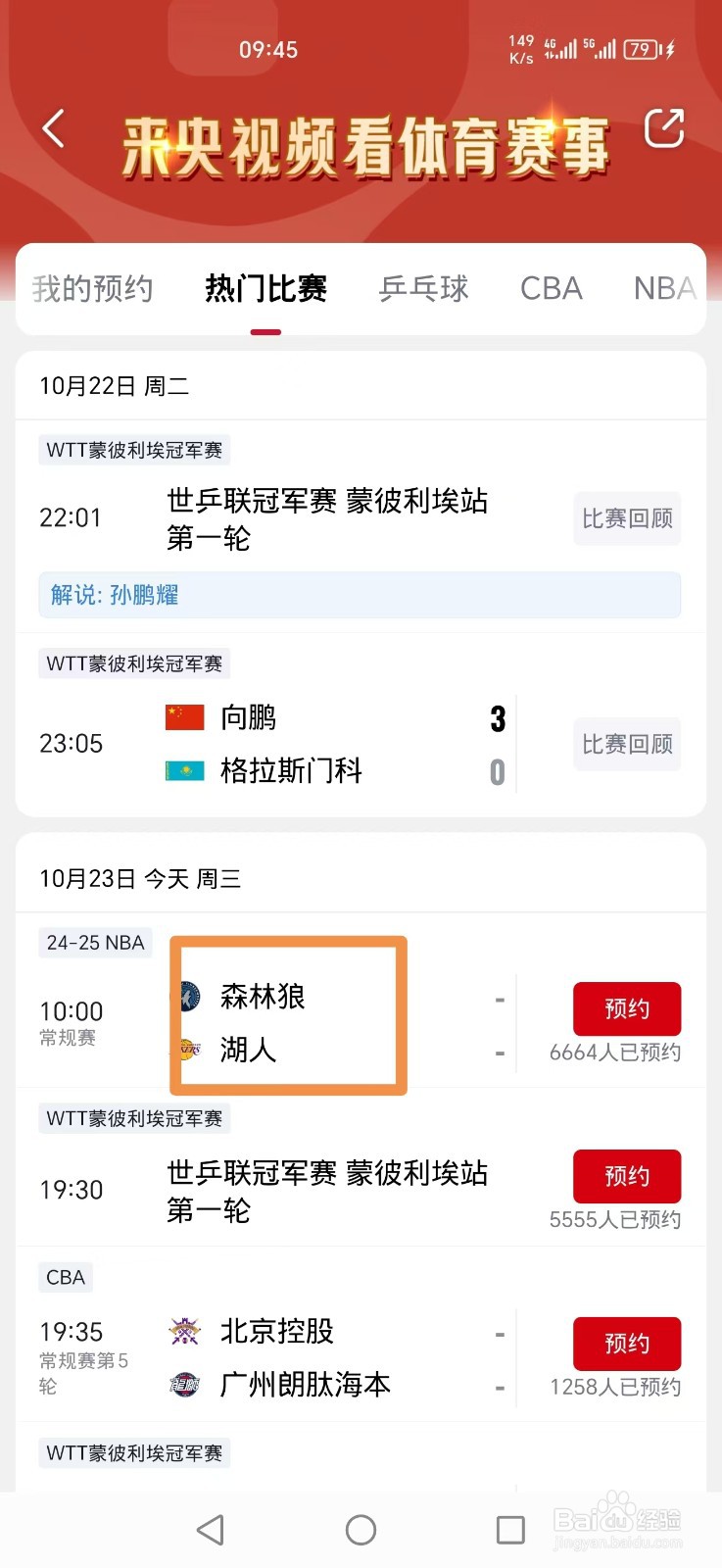The width and height of the screenshot is (722, 1568).
Task: Tap the back arrow icon
Action: pyautogui.click(x=54, y=129)
